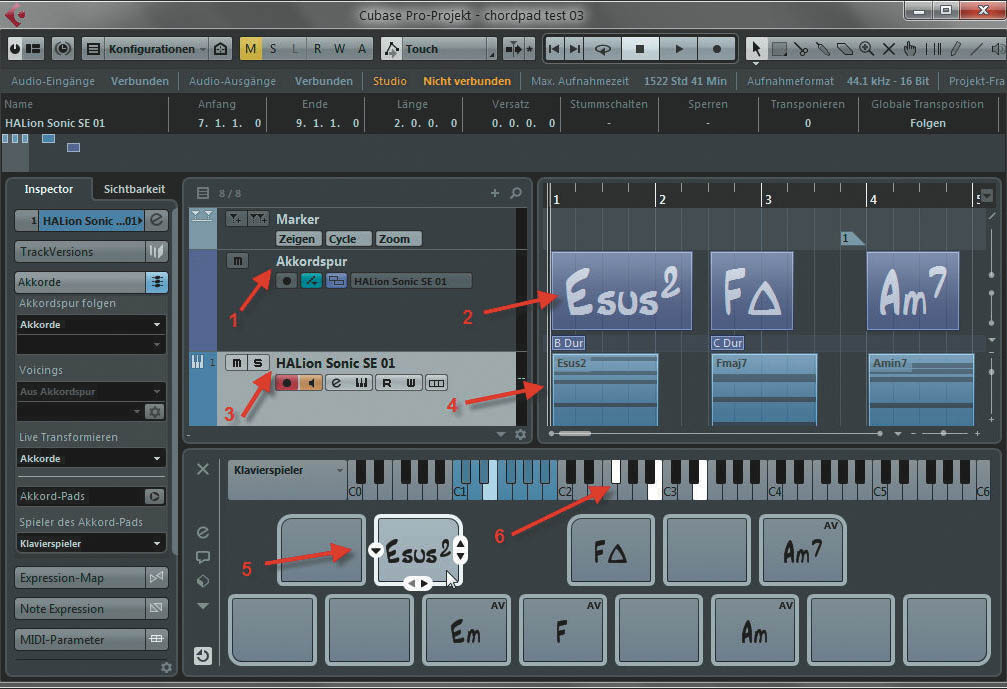Image resolution: width=1007 pixels, height=689 pixels.
Task: Select the Esus2 chord event on chord track
Action: [622, 291]
